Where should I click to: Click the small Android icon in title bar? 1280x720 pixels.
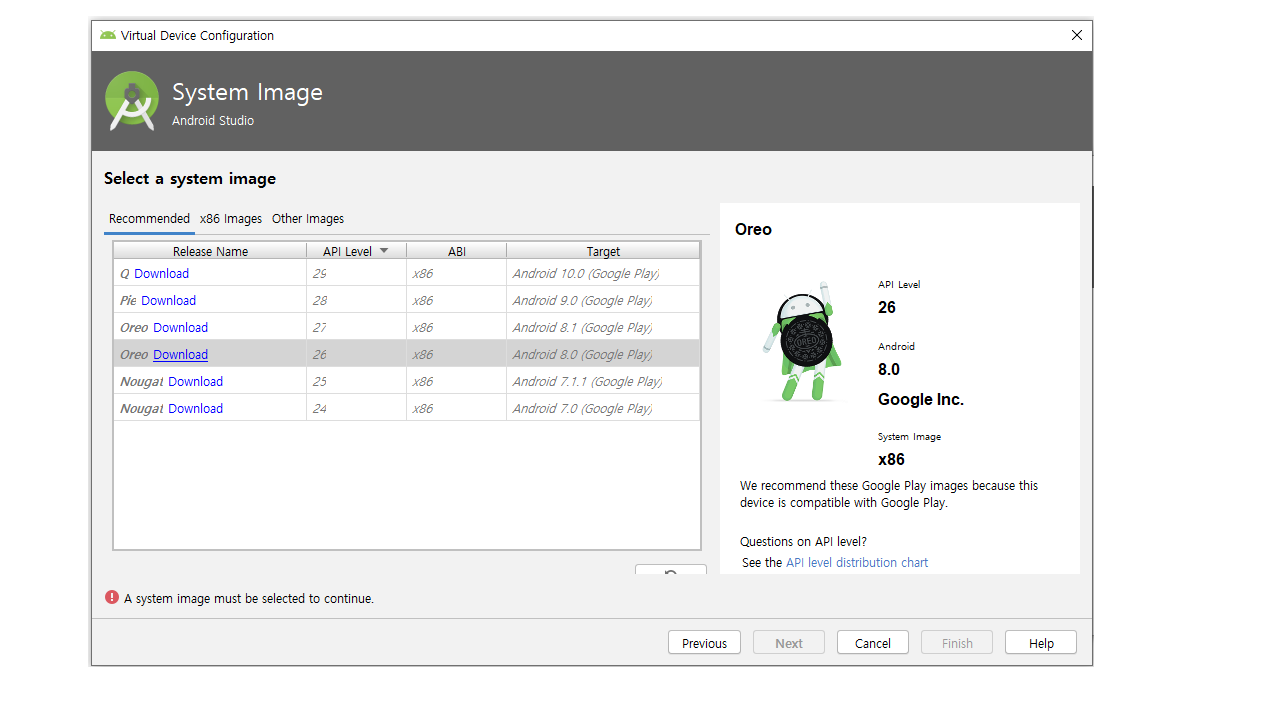[108, 35]
